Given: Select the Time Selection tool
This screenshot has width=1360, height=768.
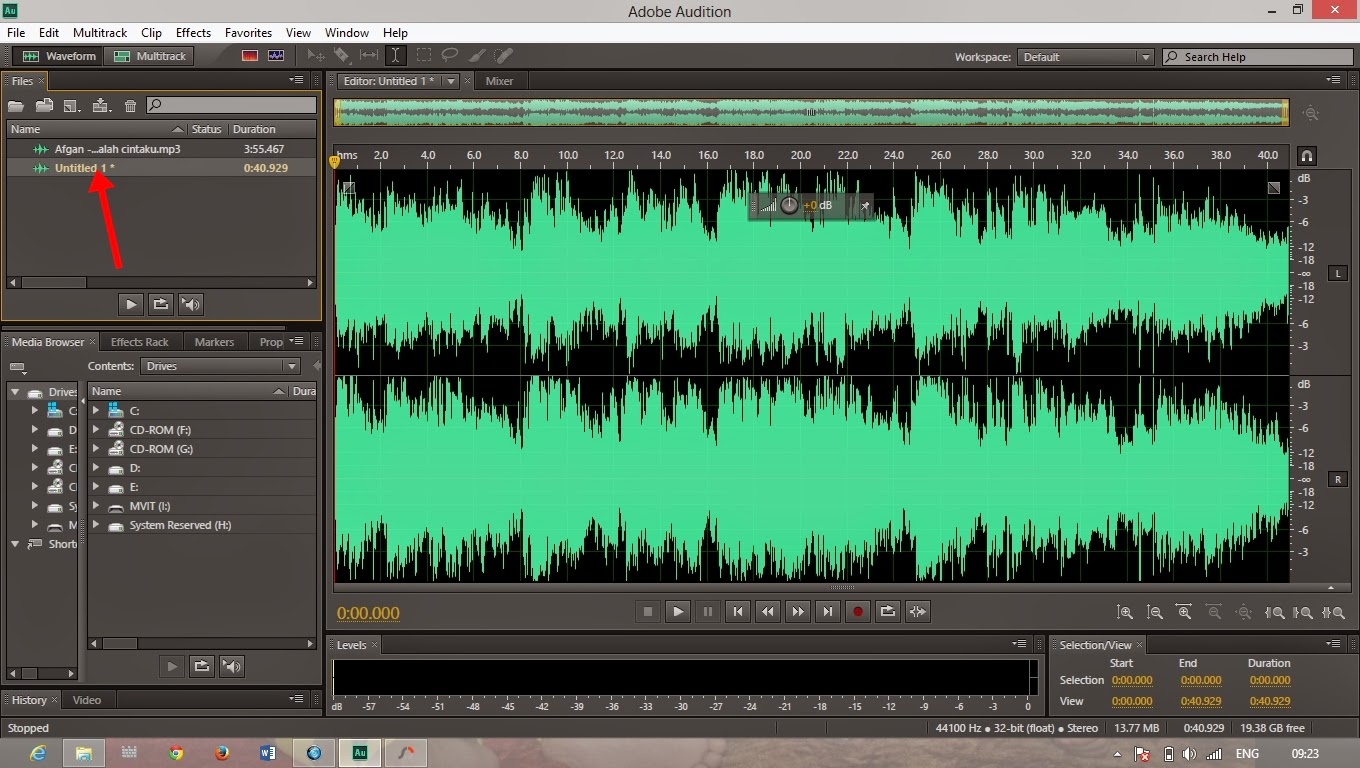Looking at the screenshot, I should pyautogui.click(x=396, y=56).
